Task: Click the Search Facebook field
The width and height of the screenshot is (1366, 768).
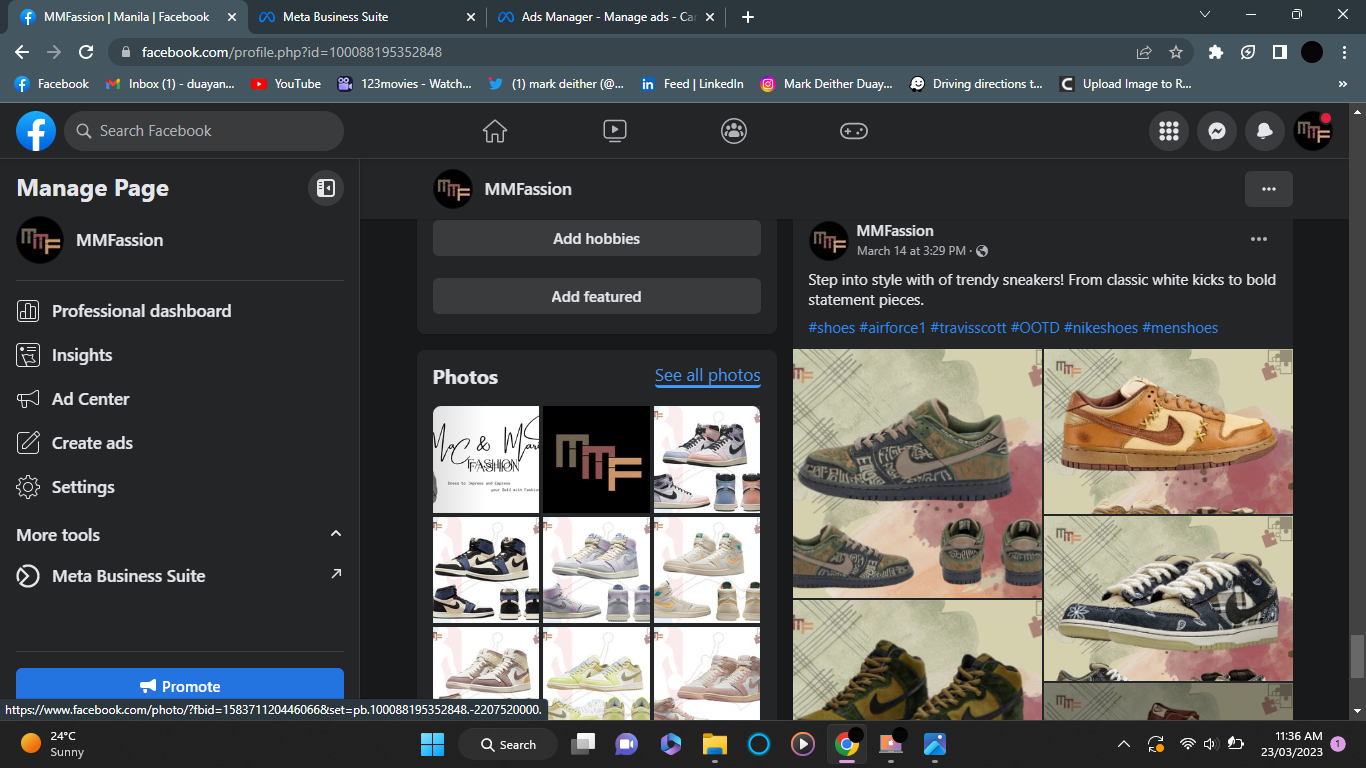Action: coord(204,131)
